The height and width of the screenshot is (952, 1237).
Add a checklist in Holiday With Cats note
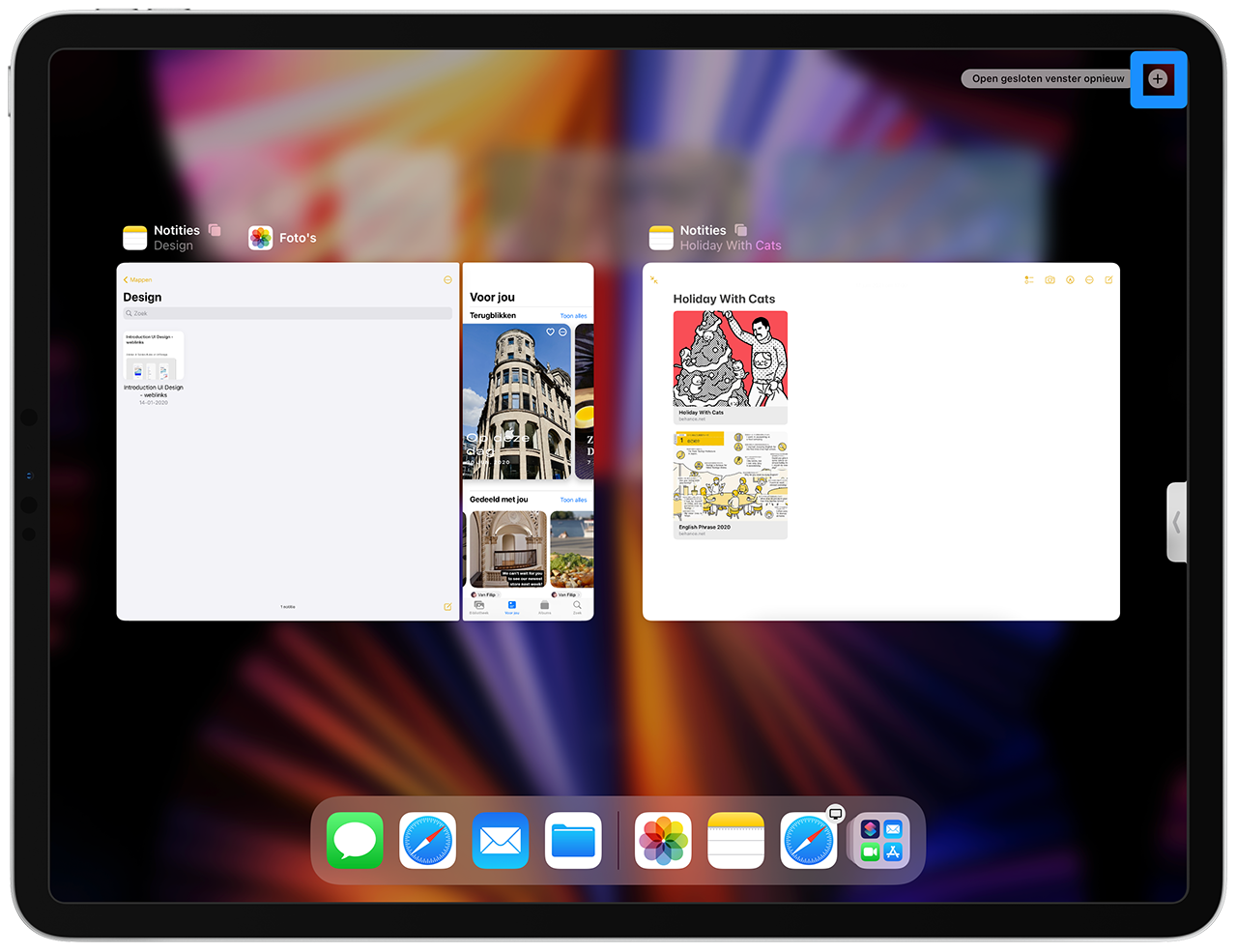pos(1029,280)
